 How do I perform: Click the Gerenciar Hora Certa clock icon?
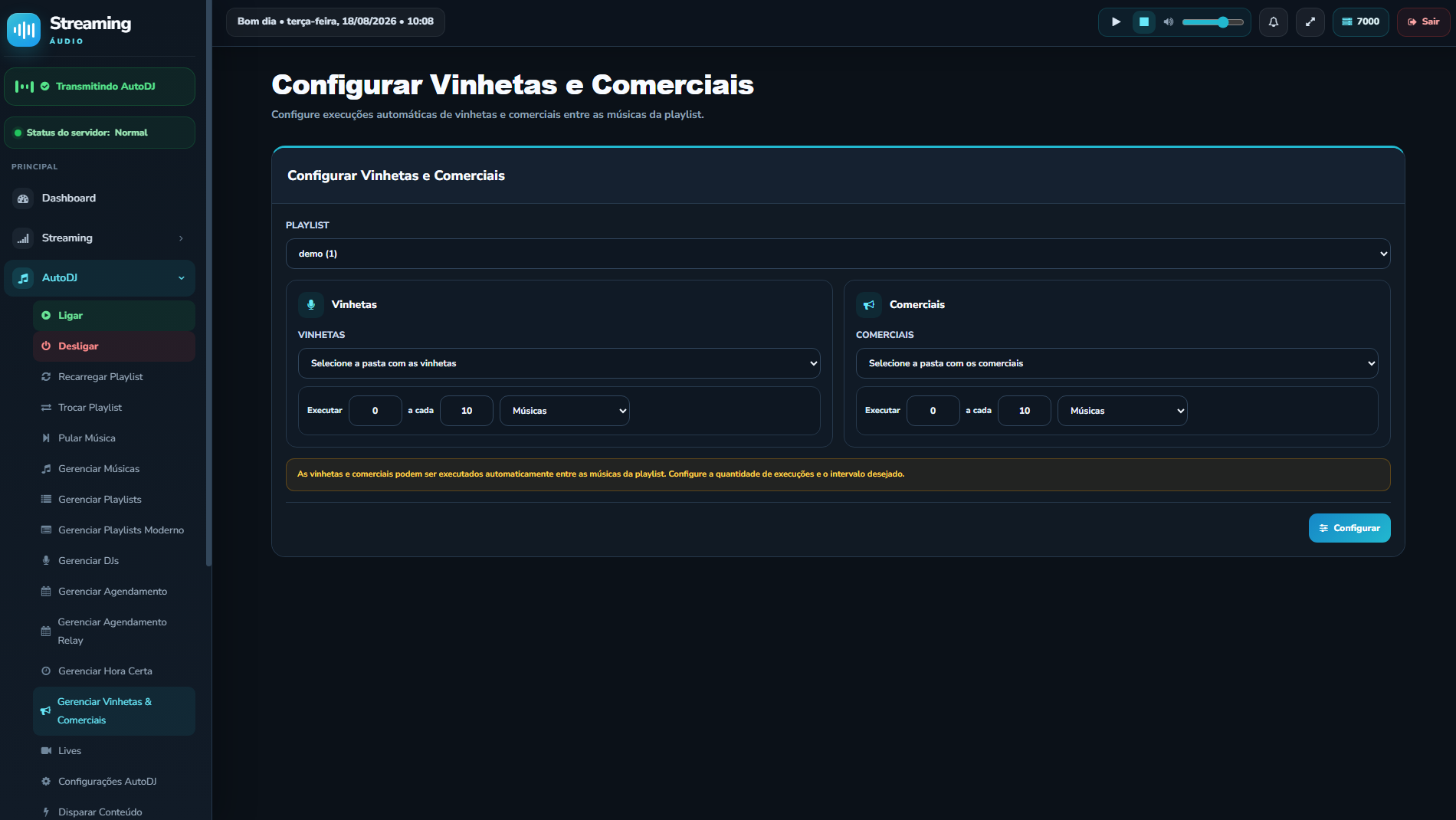tap(46, 671)
